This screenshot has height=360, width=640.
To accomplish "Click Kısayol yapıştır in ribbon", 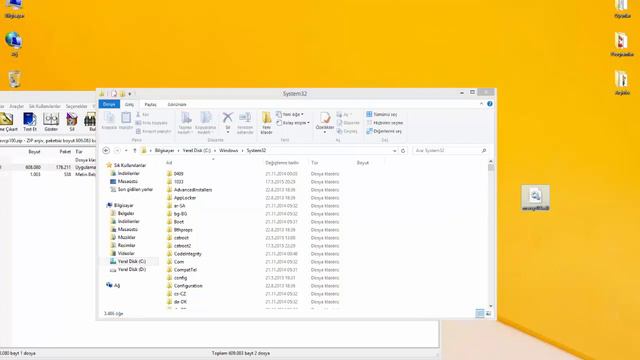I will click(153, 131).
